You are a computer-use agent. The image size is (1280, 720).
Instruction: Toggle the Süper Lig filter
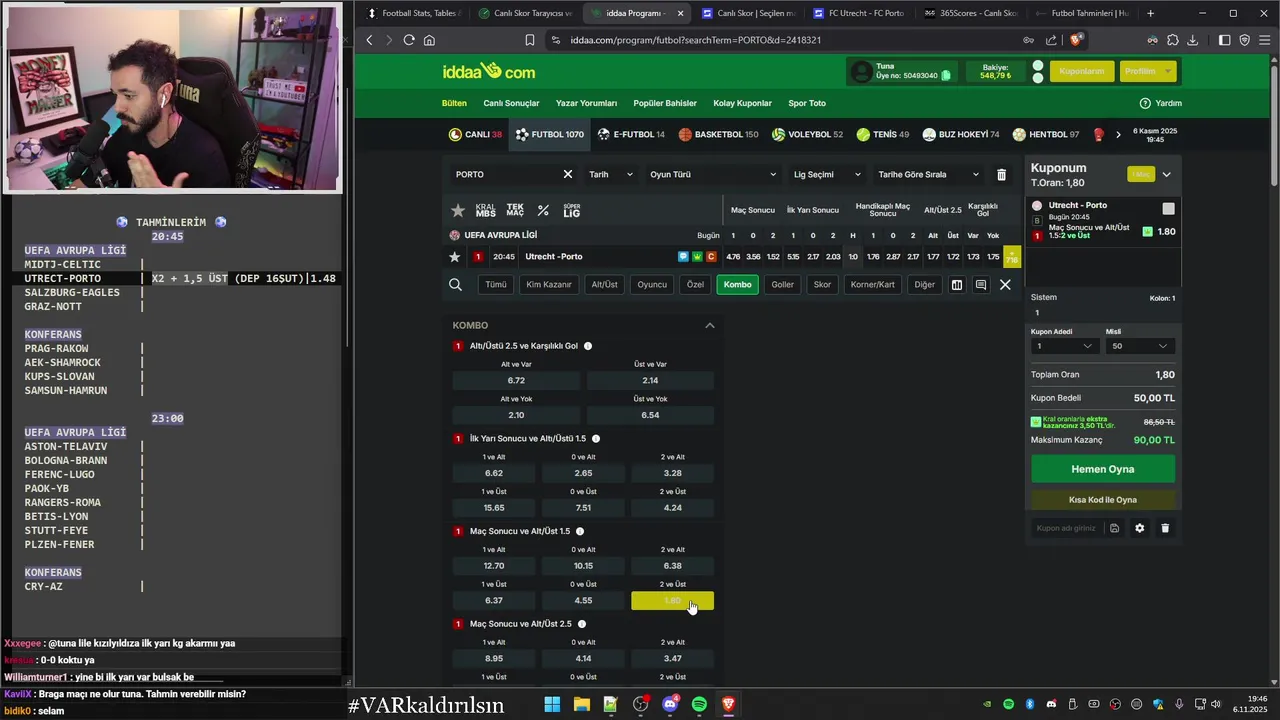click(x=571, y=210)
